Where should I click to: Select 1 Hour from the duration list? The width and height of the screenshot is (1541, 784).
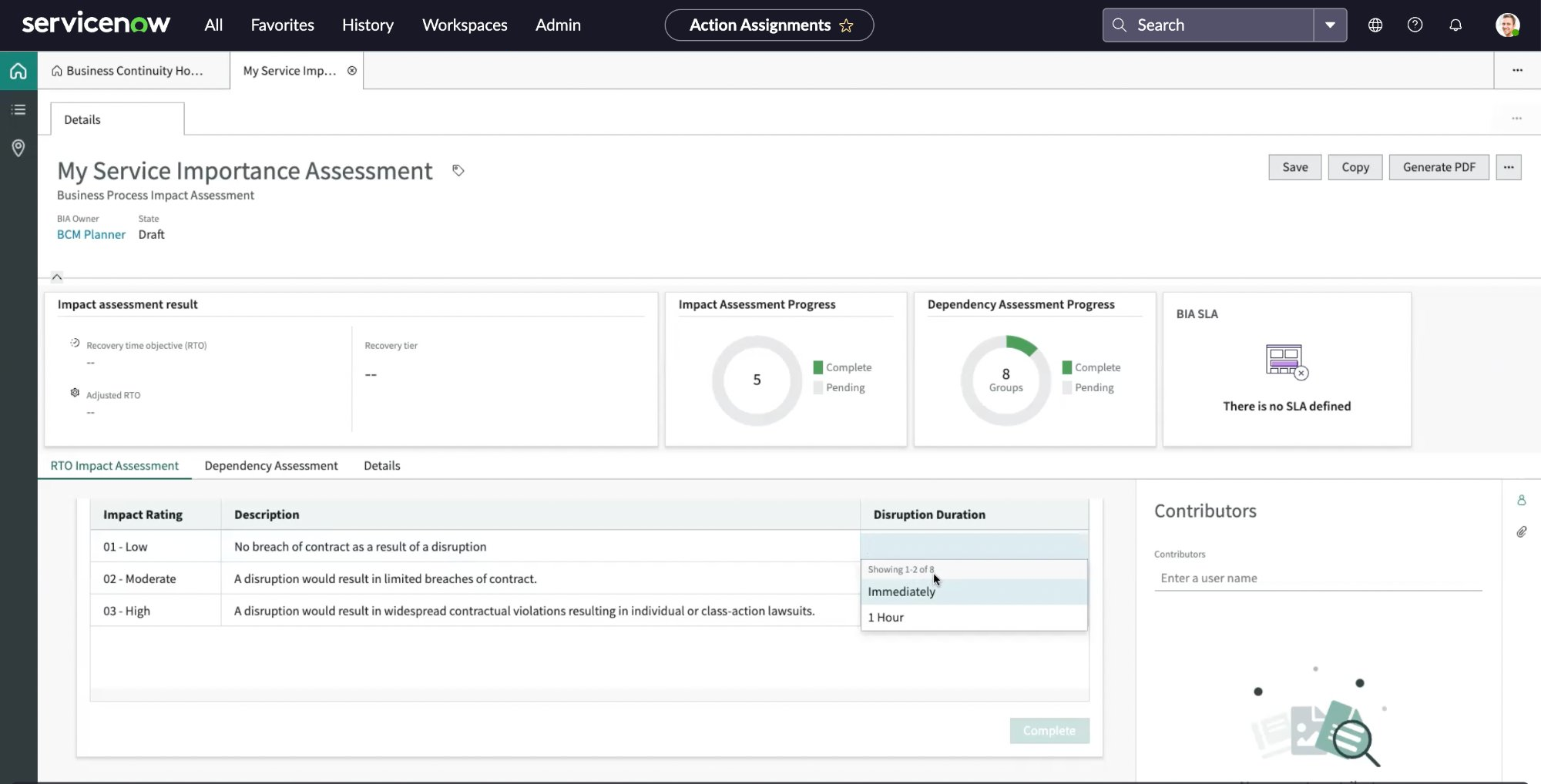pos(974,618)
